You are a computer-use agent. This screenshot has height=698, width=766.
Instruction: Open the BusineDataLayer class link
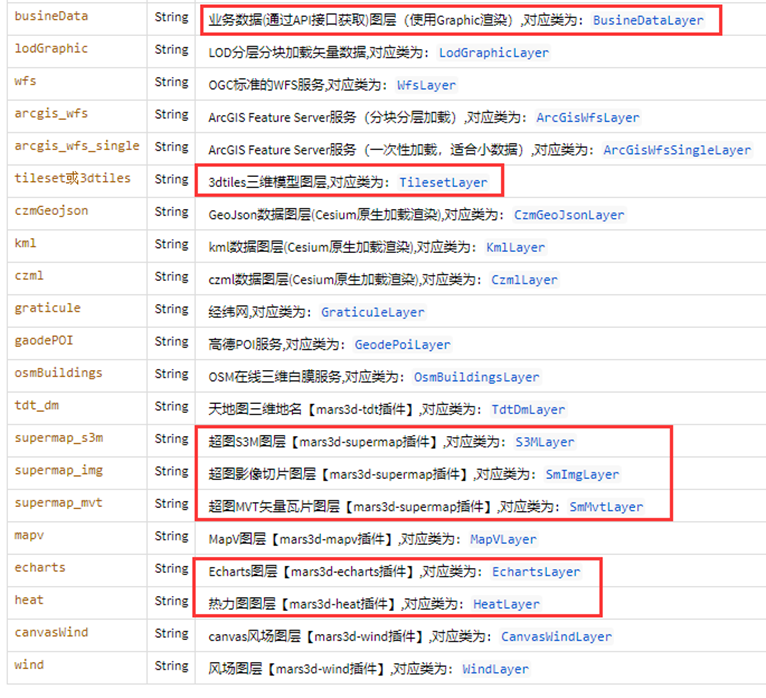tap(648, 20)
